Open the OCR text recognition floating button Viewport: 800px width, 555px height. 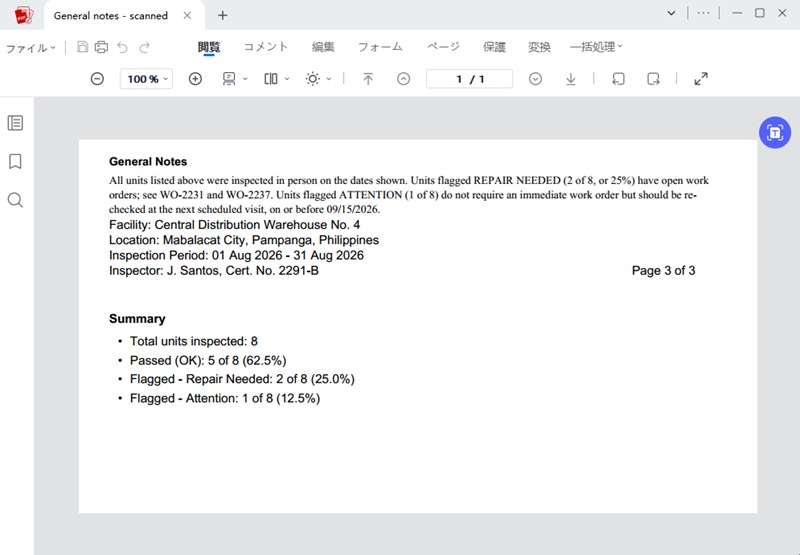click(774, 133)
